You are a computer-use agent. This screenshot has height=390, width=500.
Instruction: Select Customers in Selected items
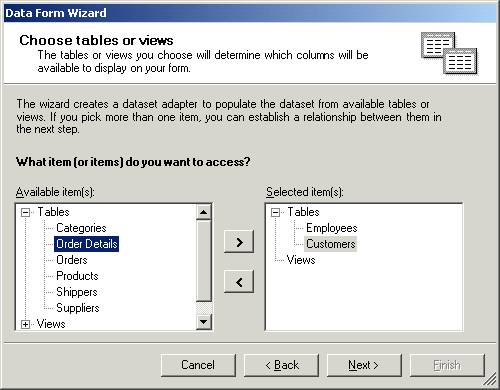(331, 244)
